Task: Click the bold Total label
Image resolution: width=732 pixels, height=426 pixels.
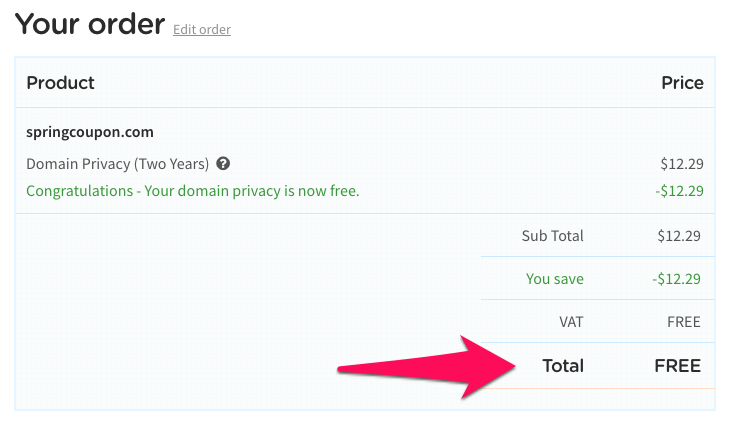Action: pyautogui.click(x=563, y=366)
